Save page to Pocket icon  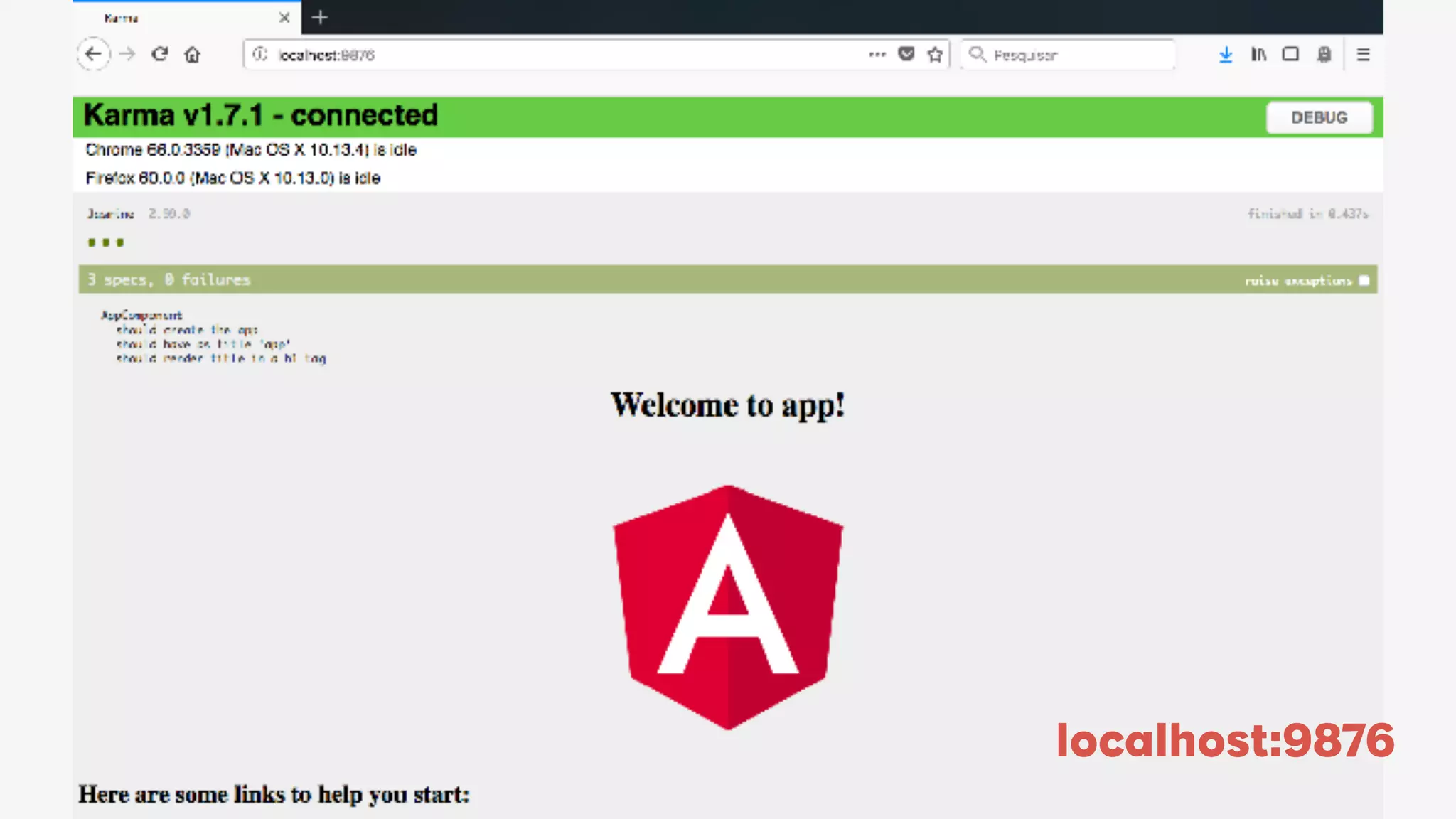[x=906, y=54]
